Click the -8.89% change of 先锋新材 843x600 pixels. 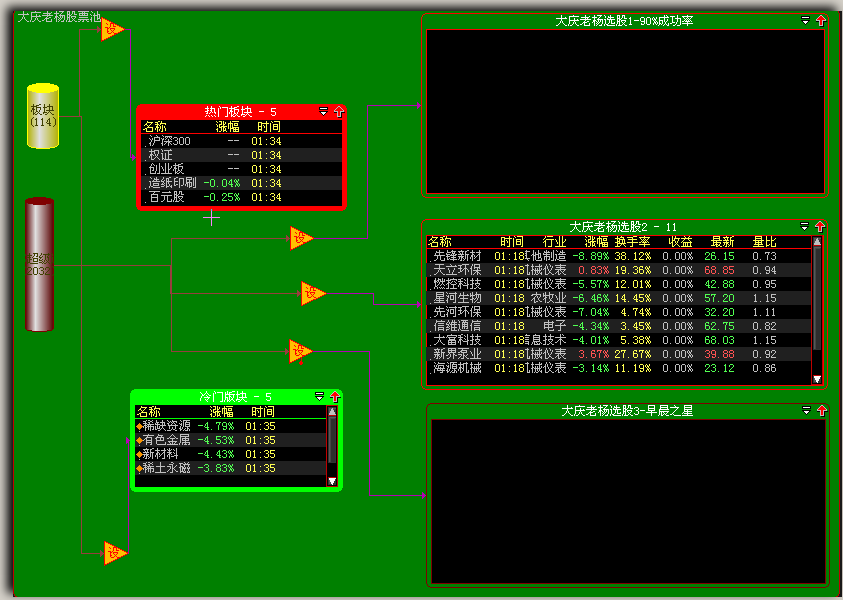[x=590, y=256]
